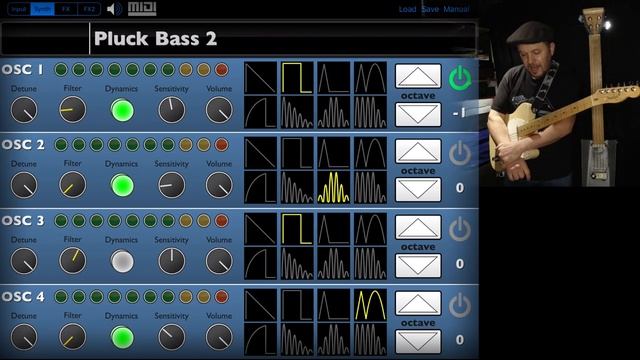Pick OSC 2 highlighted sine burst waveform
Image resolution: width=640 pixels, height=360 pixels.
333,187
